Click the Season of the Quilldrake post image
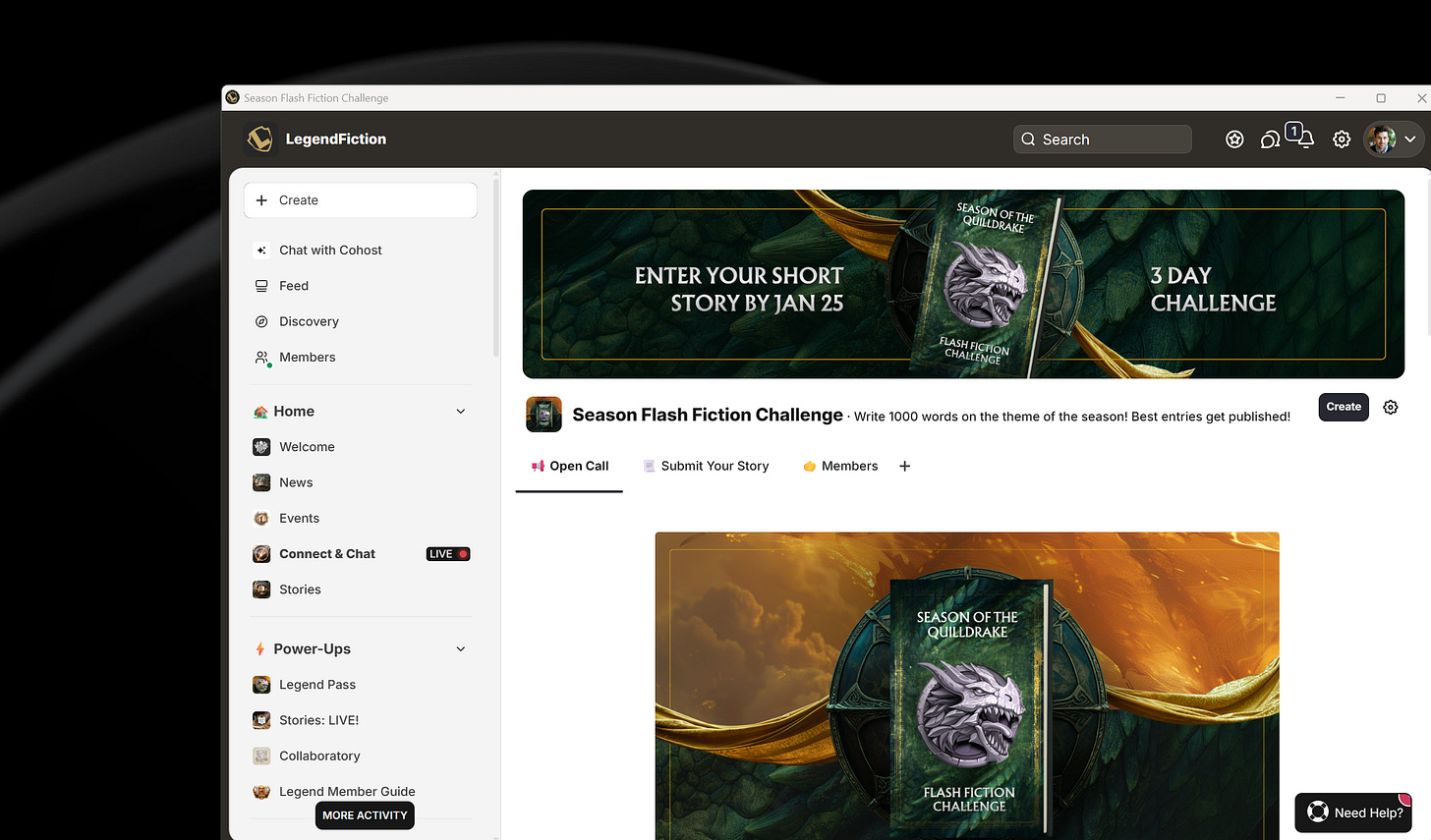The width and height of the screenshot is (1431, 840). (967, 686)
